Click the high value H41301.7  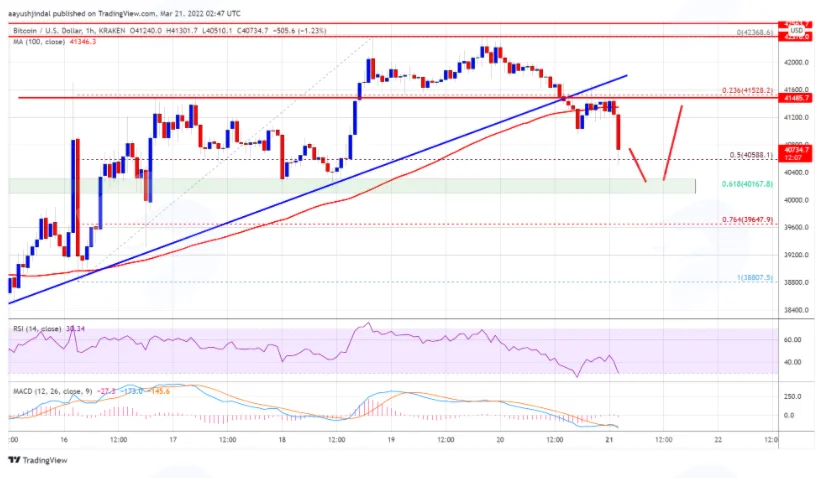pyautogui.click(x=184, y=31)
